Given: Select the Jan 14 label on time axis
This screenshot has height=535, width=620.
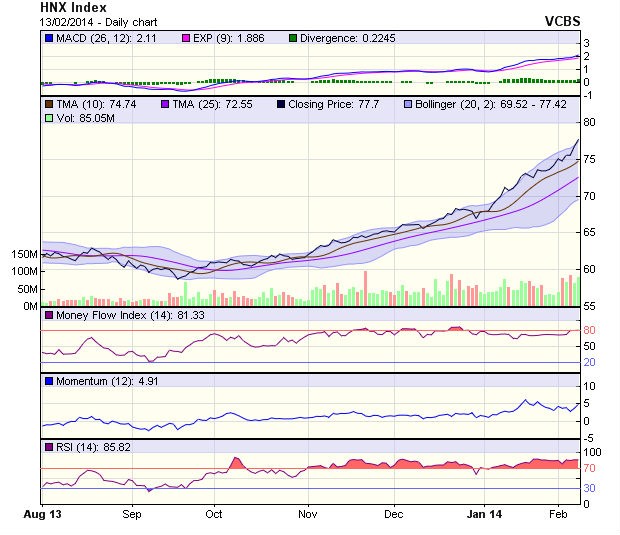Looking at the screenshot, I should click(485, 514).
